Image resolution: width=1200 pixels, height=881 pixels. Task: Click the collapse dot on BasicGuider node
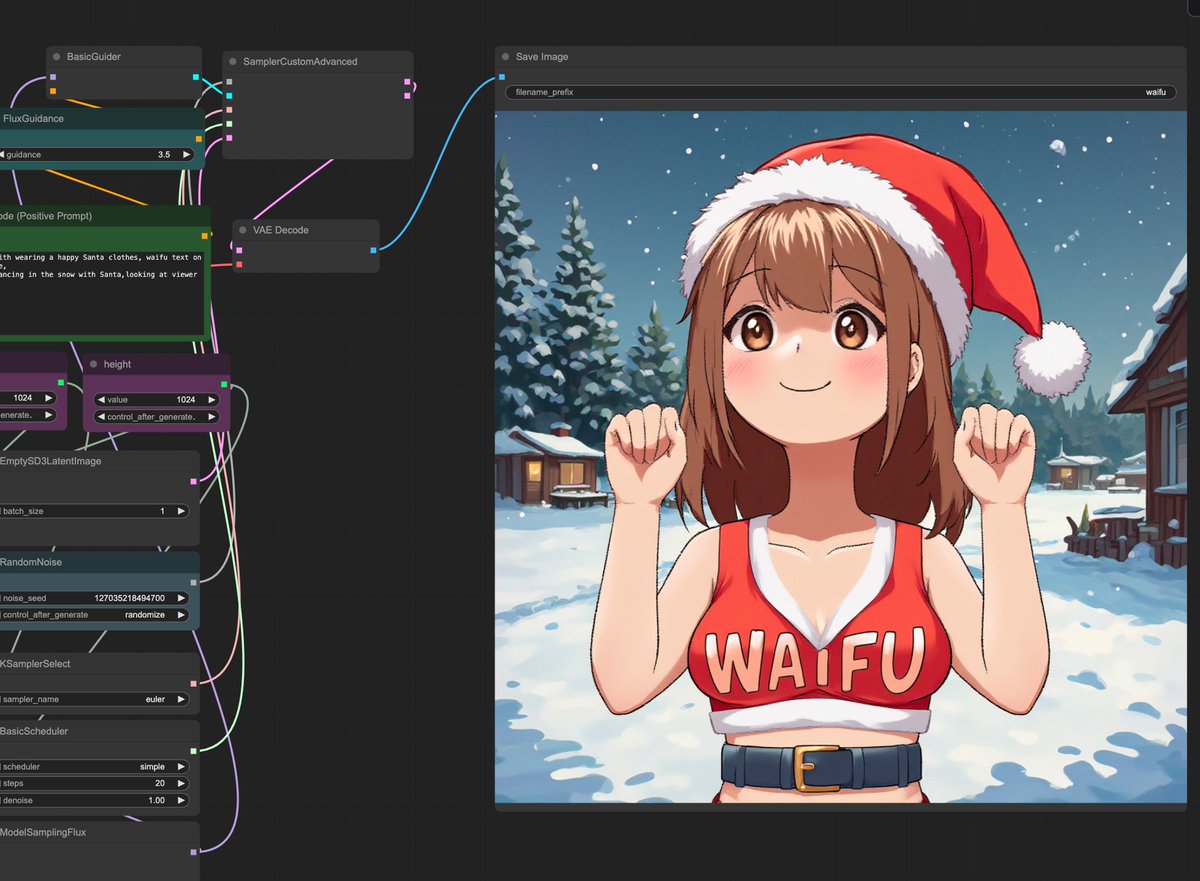click(x=57, y=56)
